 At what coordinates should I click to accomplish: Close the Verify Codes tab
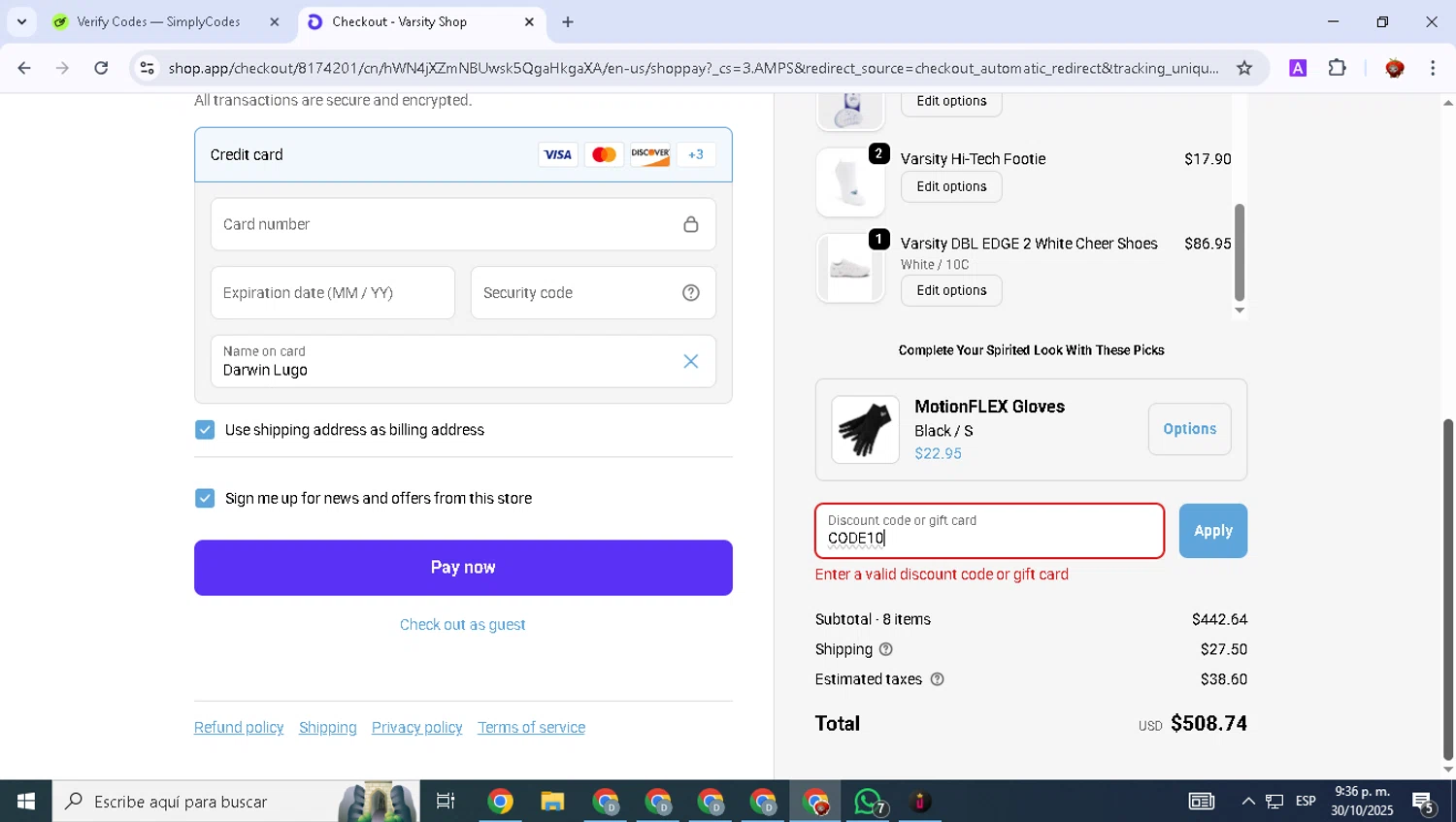[x=275, y=21]
